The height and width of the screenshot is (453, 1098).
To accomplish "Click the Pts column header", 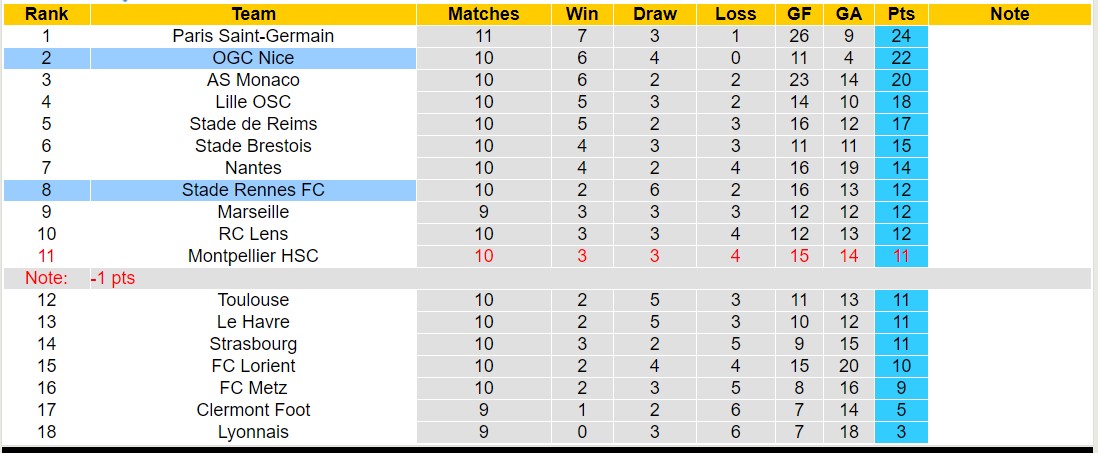I will pyautogui.click(x=901, y=14).
